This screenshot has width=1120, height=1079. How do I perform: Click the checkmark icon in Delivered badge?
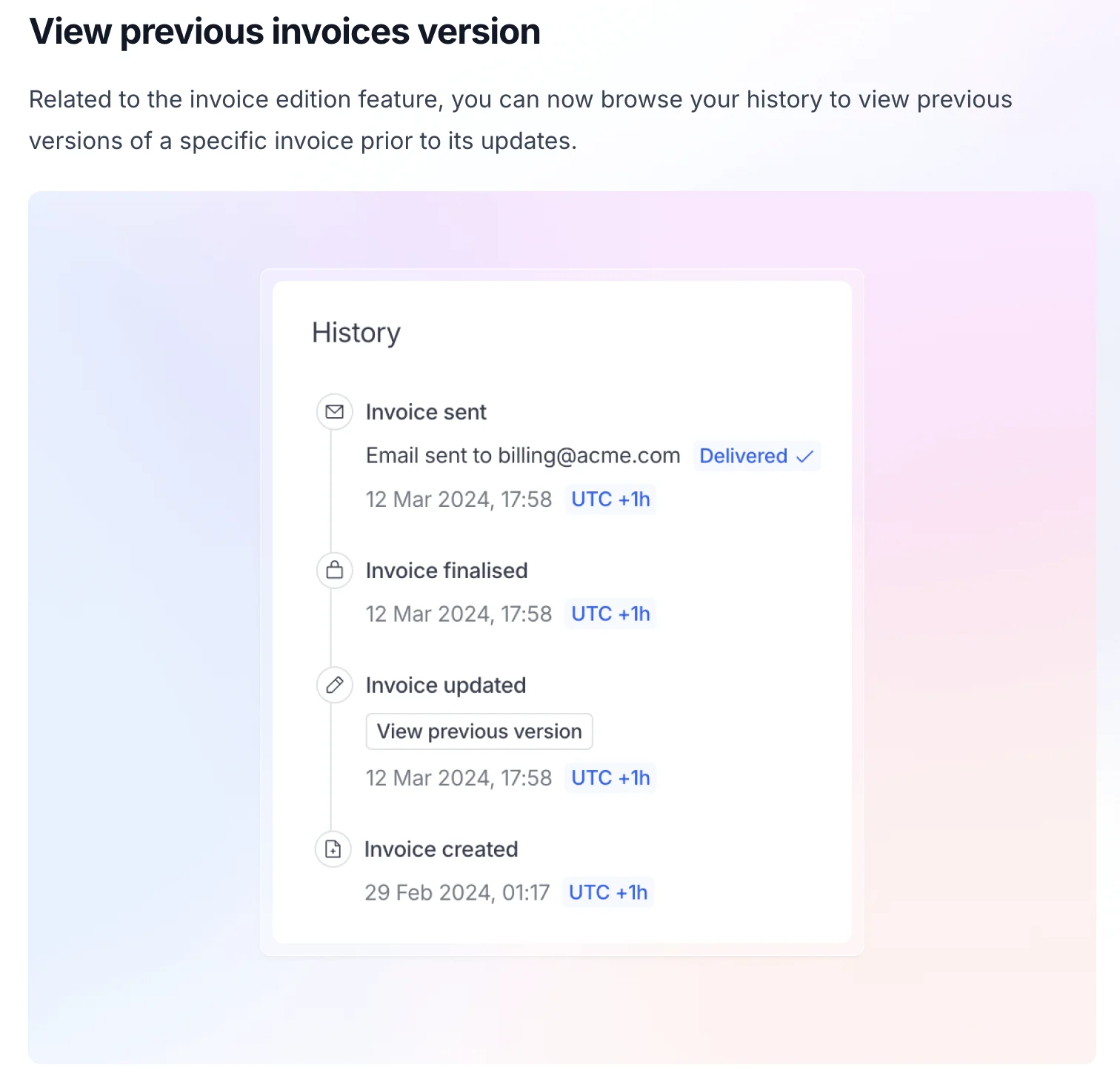804,456
